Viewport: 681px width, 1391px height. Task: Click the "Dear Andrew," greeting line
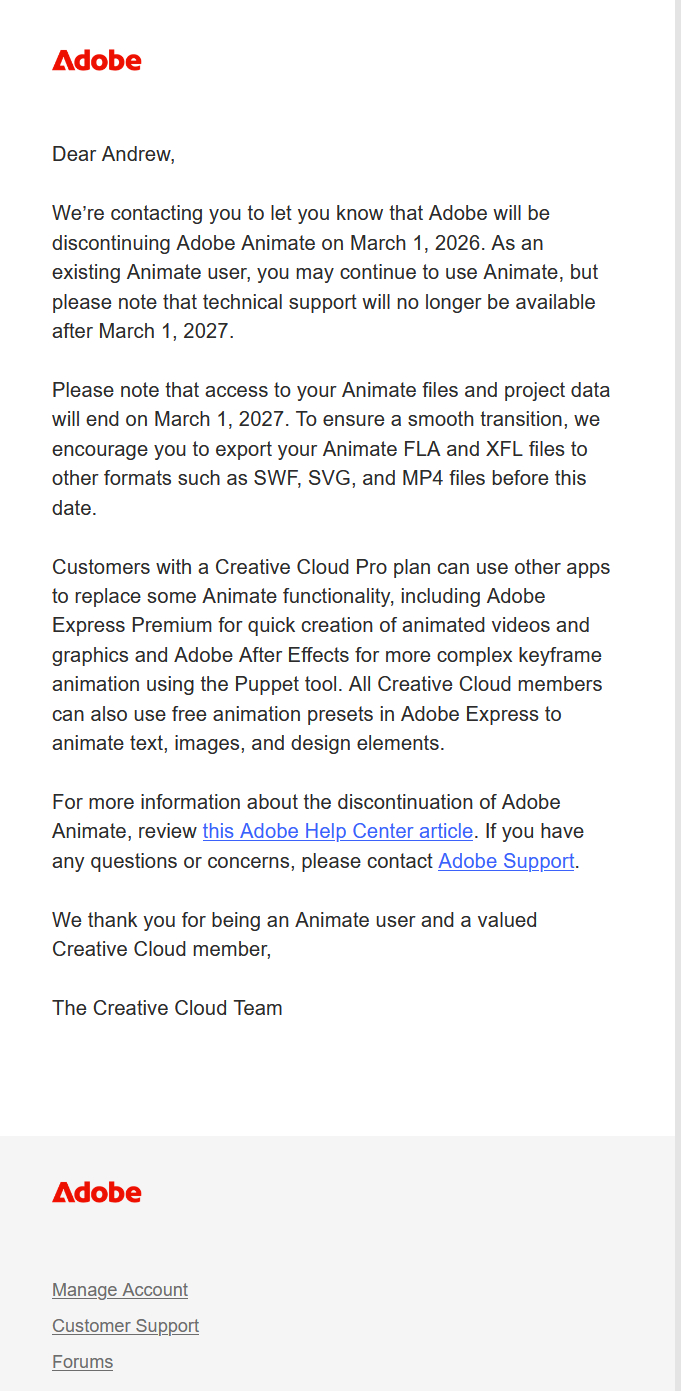pos(113,154)
